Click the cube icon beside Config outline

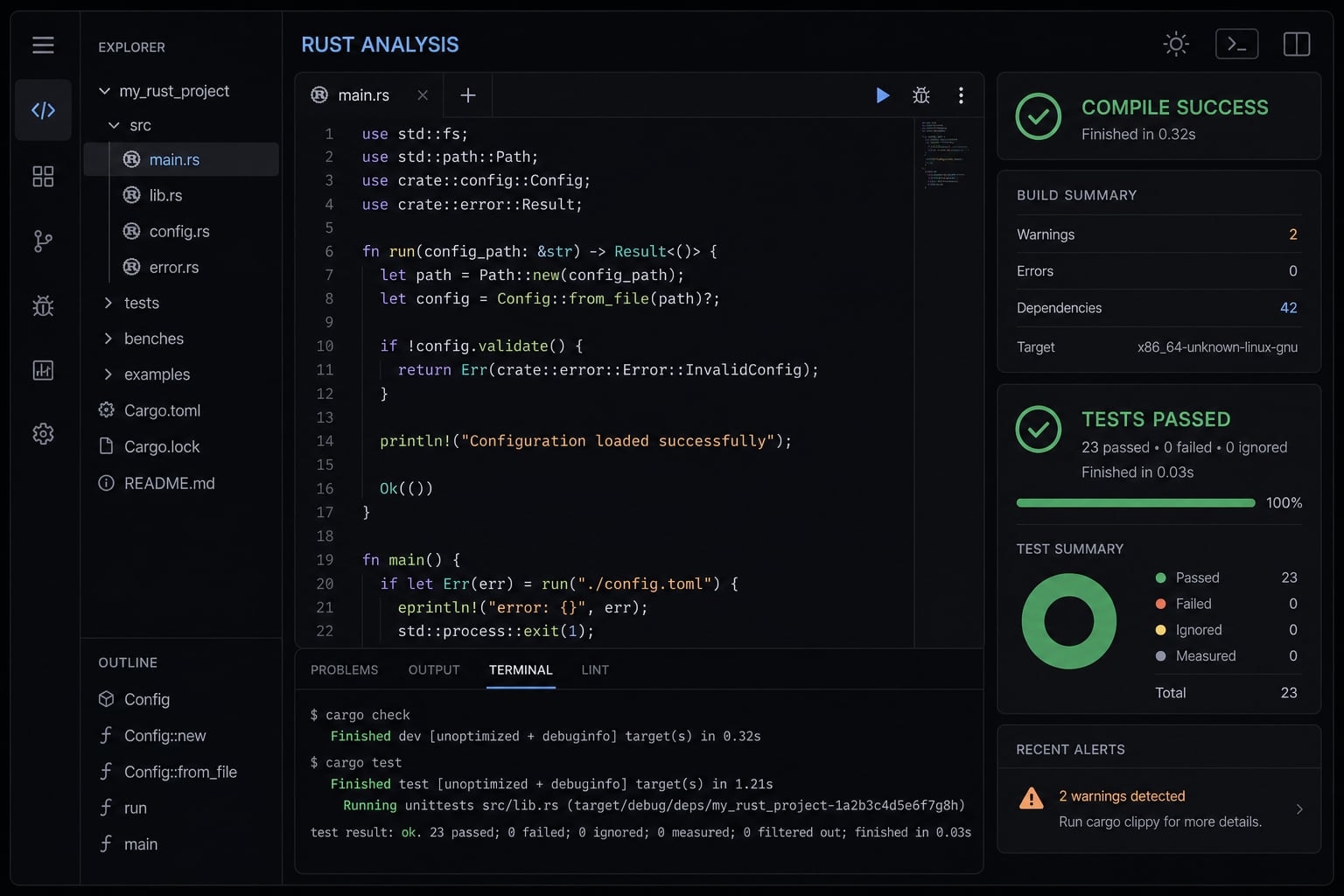tap(106, 699)
